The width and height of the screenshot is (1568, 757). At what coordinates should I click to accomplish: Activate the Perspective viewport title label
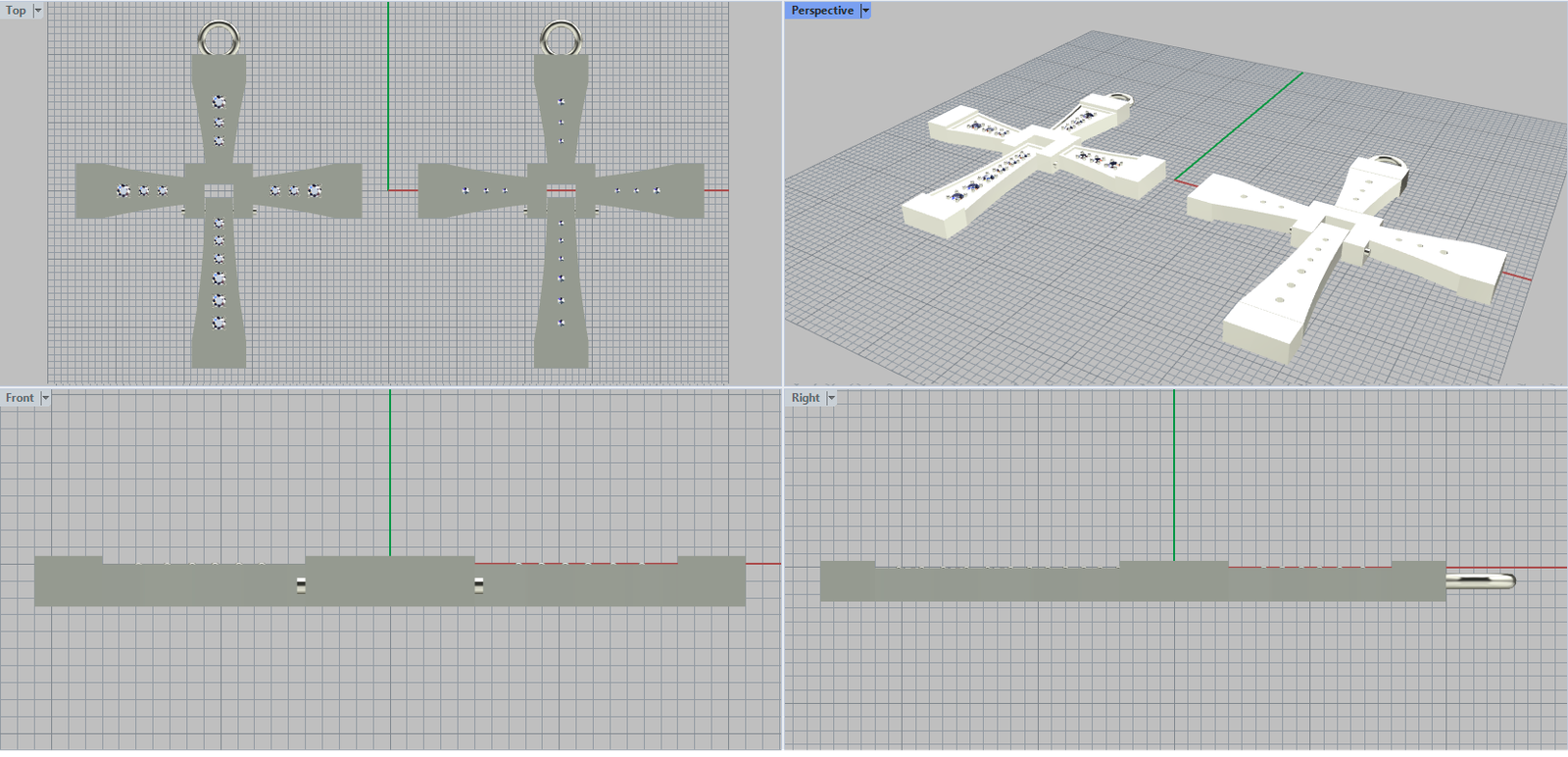(x=822, y=11)
